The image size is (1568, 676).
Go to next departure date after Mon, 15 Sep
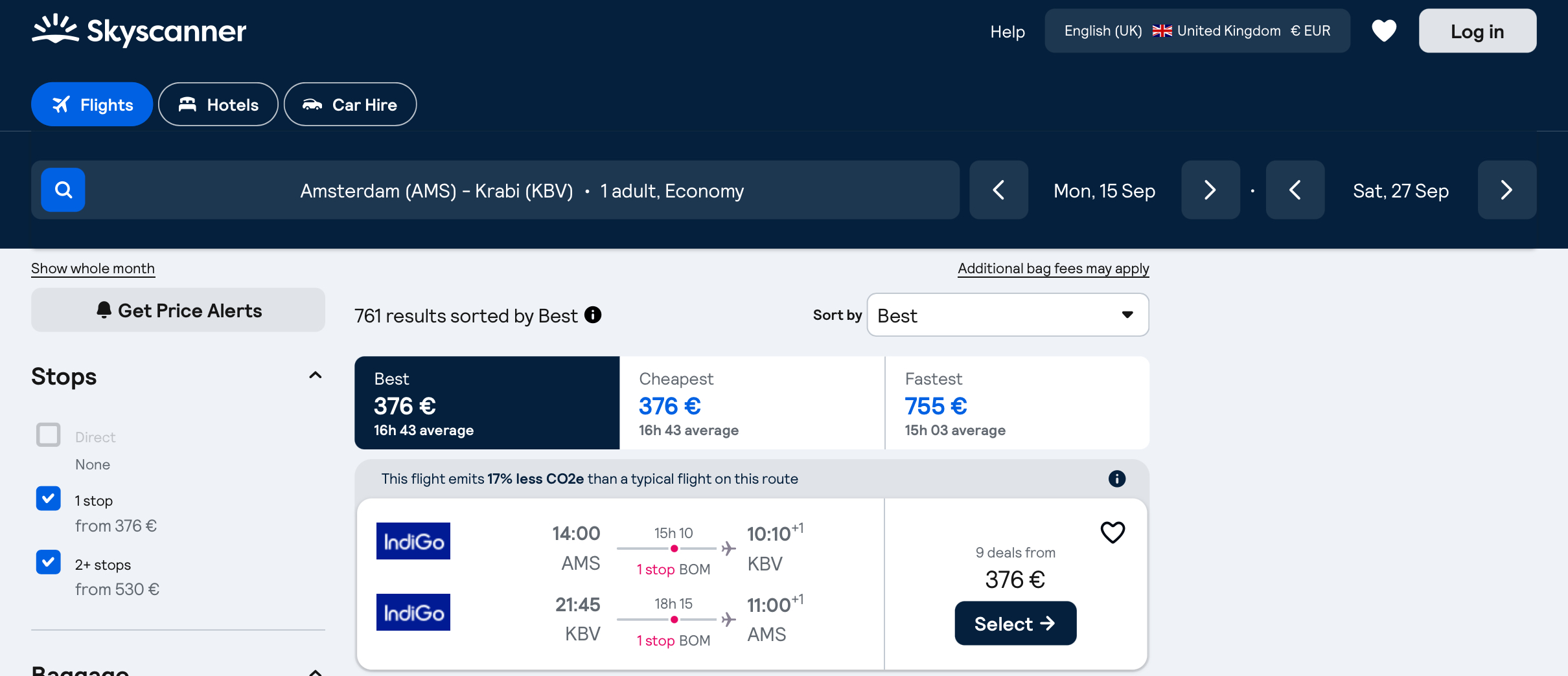(1210, 190)
